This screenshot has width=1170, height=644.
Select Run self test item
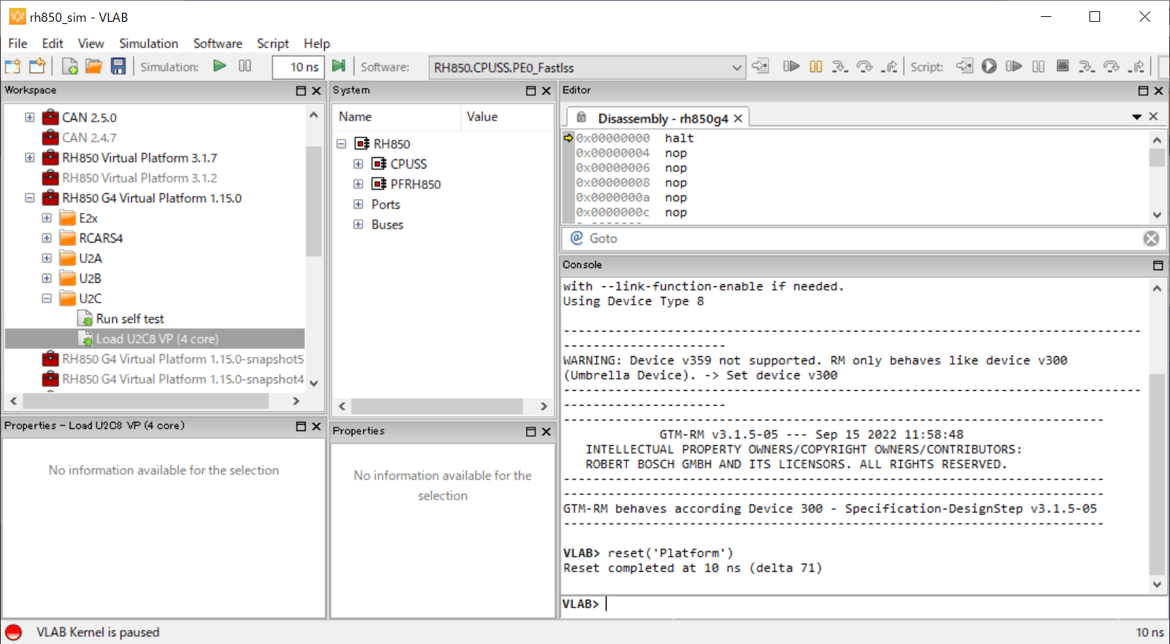point(129,319)
